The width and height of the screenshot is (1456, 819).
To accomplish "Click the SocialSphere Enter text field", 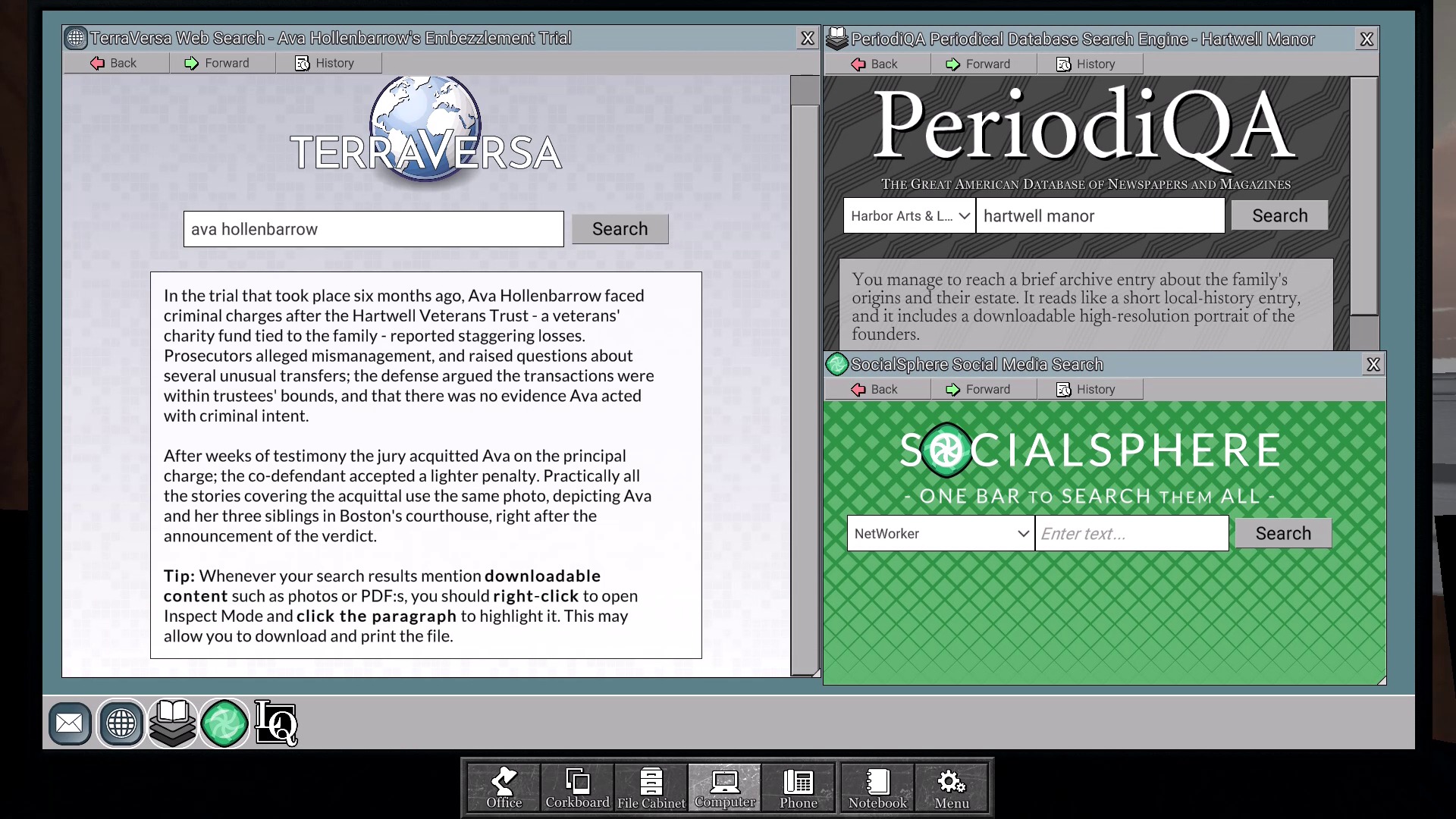I will [1131, 534].
